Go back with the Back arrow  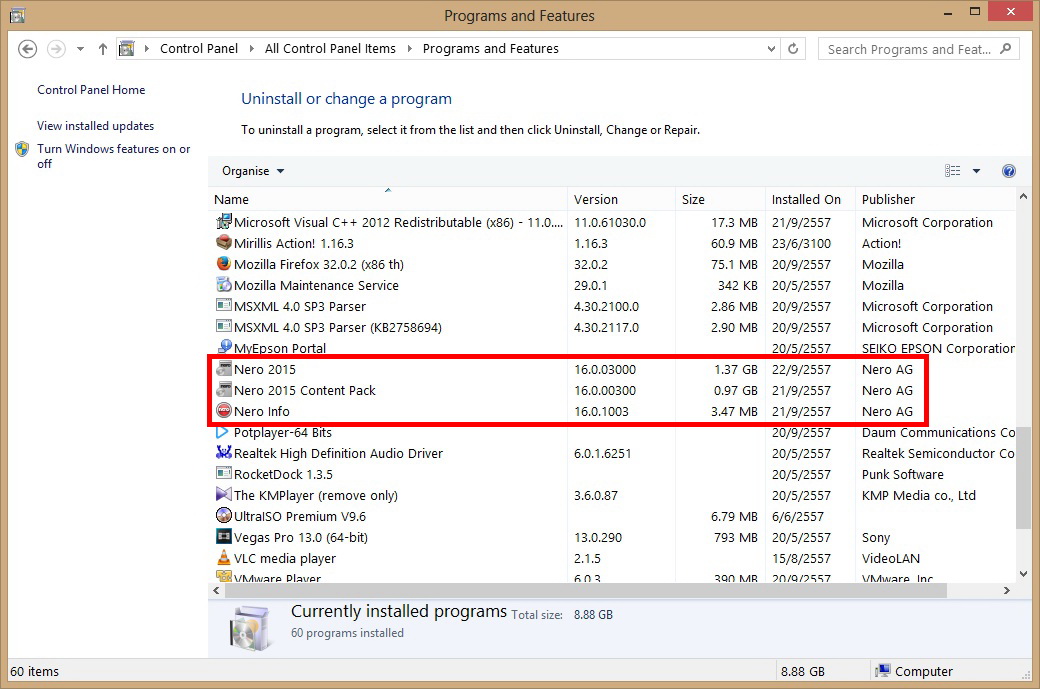[x=27, y=49]
